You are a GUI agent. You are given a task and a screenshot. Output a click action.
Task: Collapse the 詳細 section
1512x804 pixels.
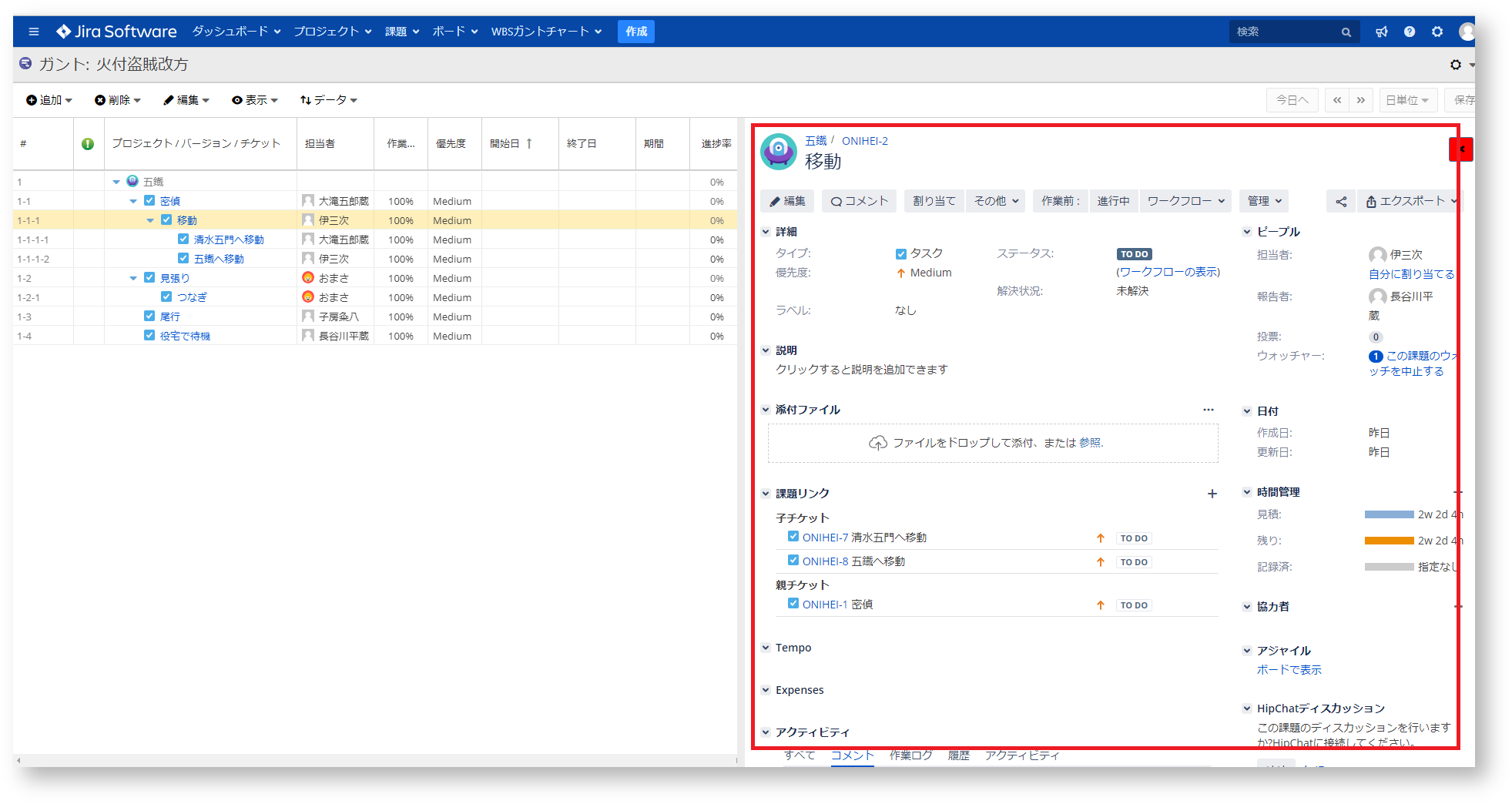(766, 232)
